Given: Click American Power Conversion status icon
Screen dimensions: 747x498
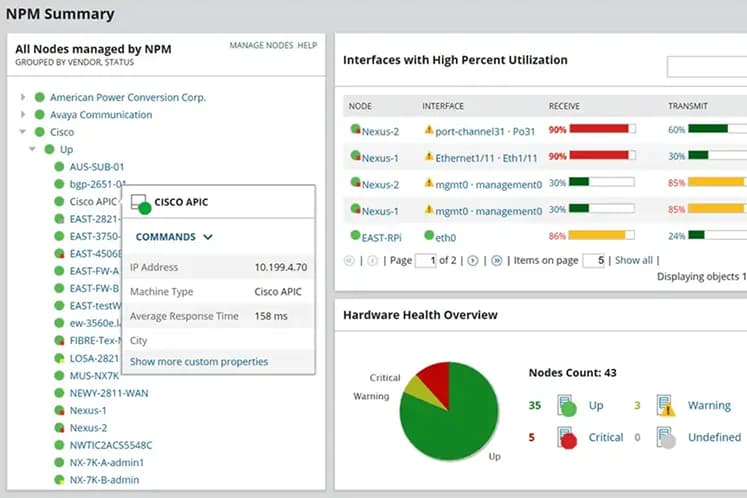Looking at the screenshot, I should pyautogui.click(x=40, y=97).
